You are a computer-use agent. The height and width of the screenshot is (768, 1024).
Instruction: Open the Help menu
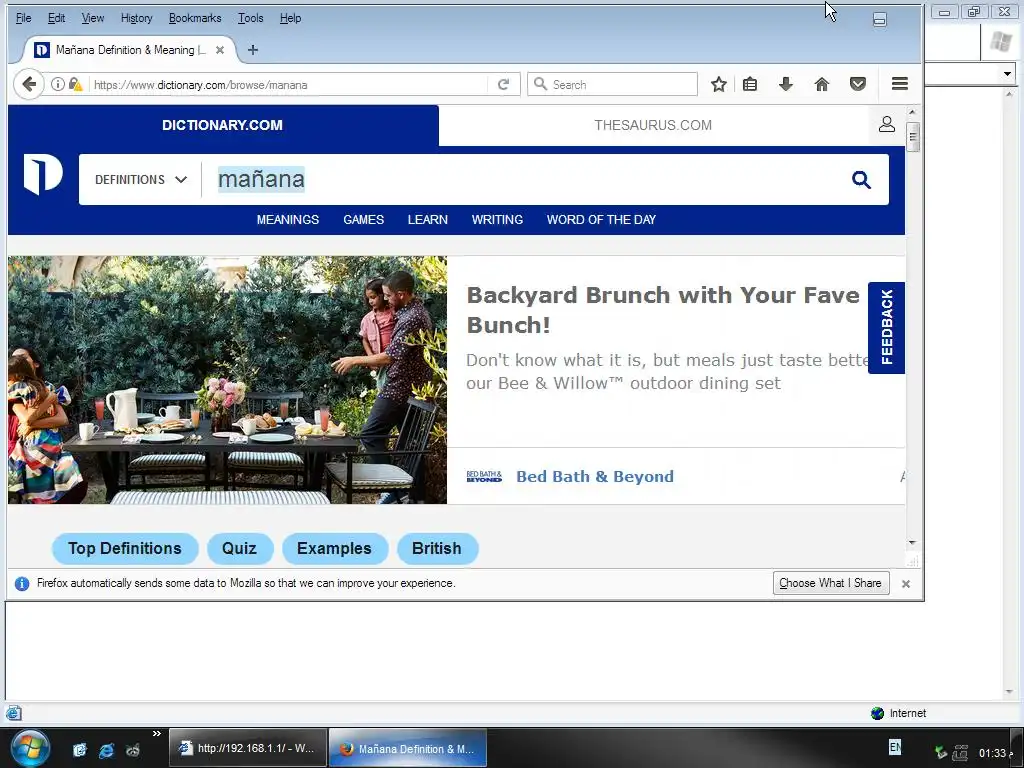290,18
